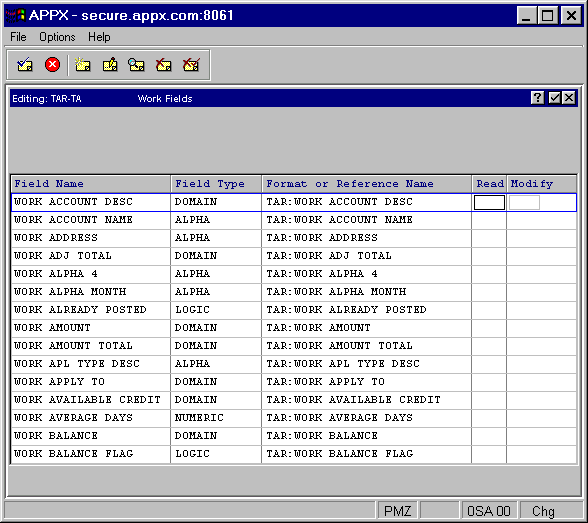Select the Change mode pencil icon

point(110,65)
